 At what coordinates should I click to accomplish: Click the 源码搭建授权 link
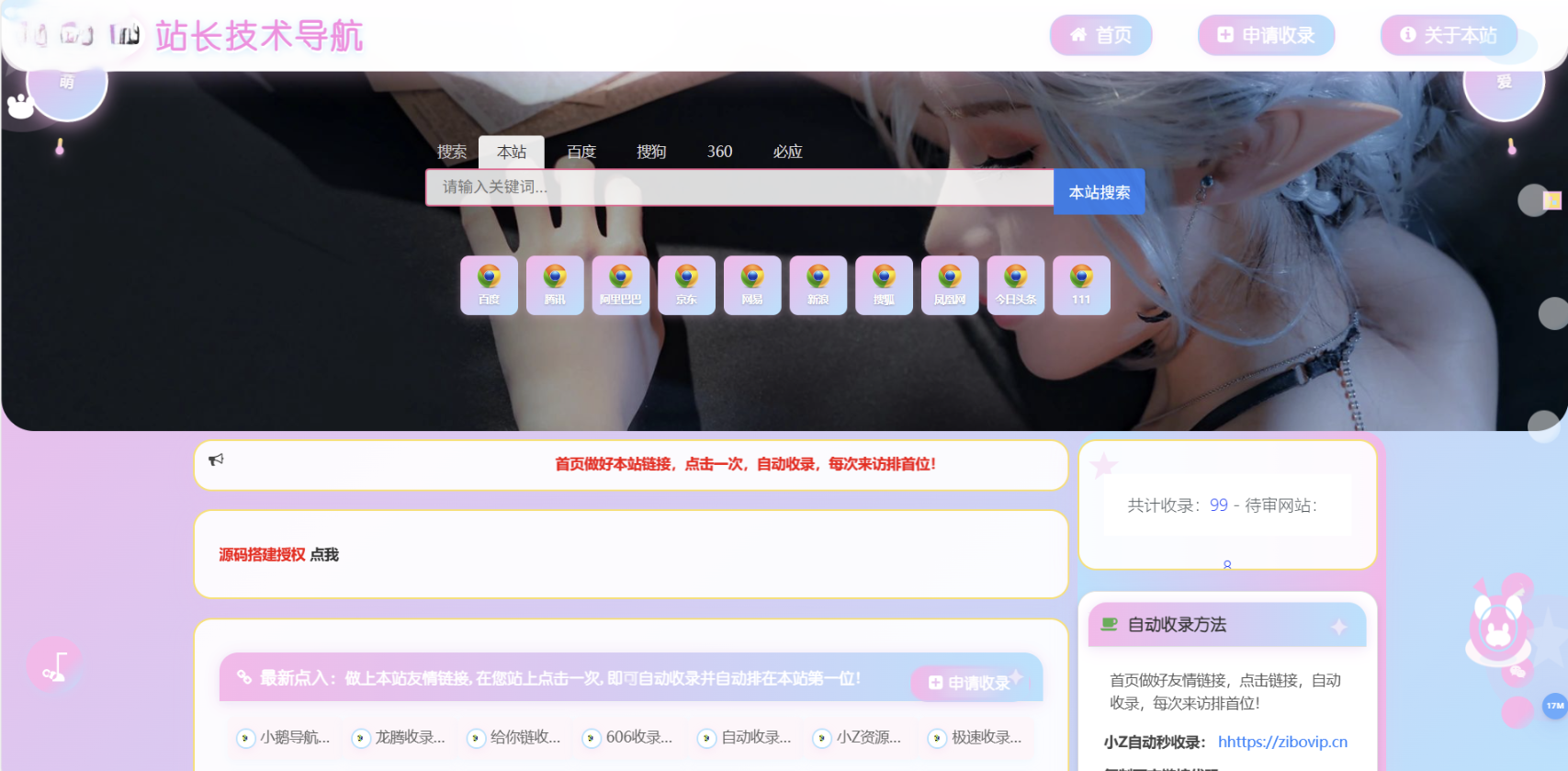point(262,555)
